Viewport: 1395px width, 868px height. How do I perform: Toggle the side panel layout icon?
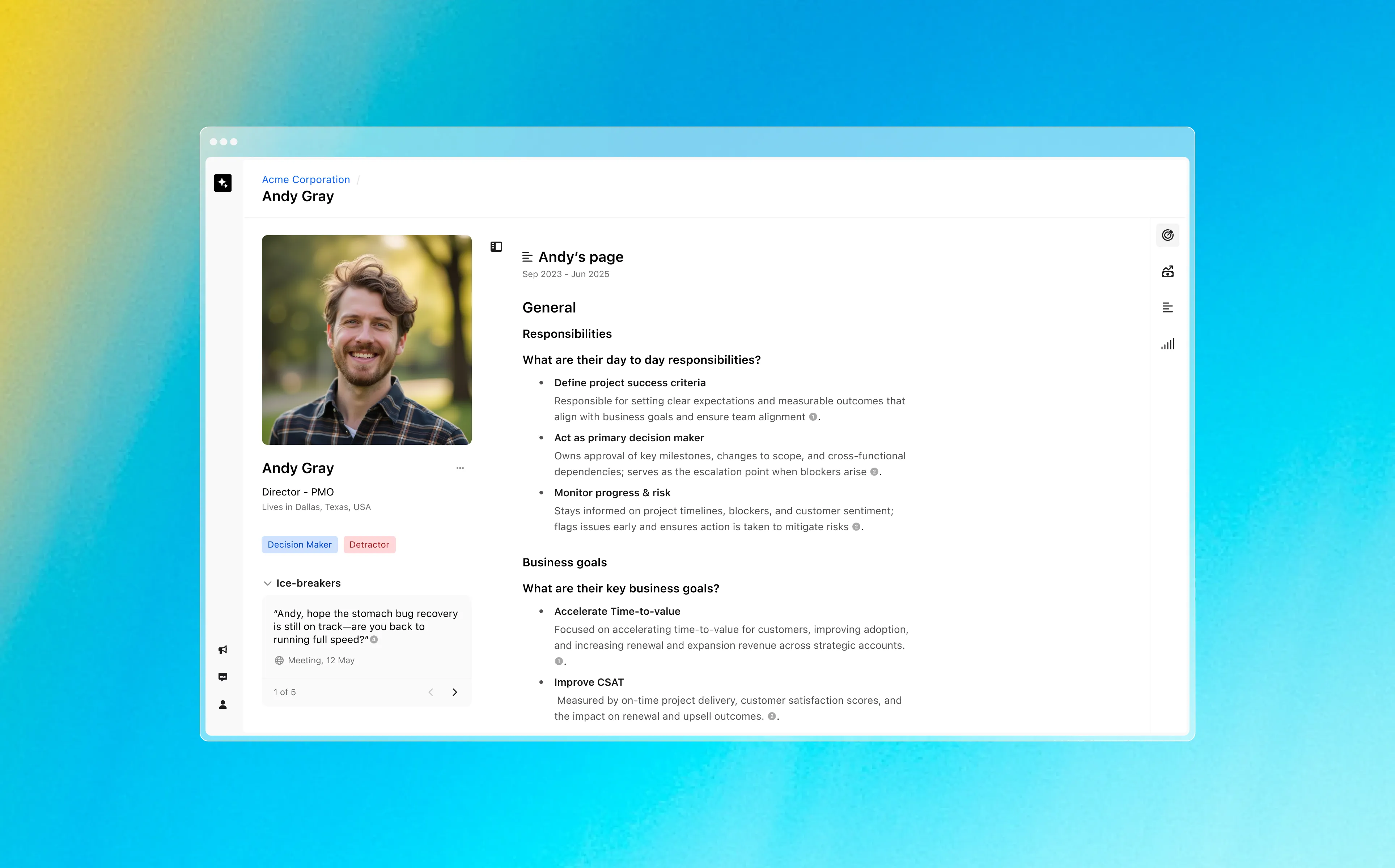point(496,247)
